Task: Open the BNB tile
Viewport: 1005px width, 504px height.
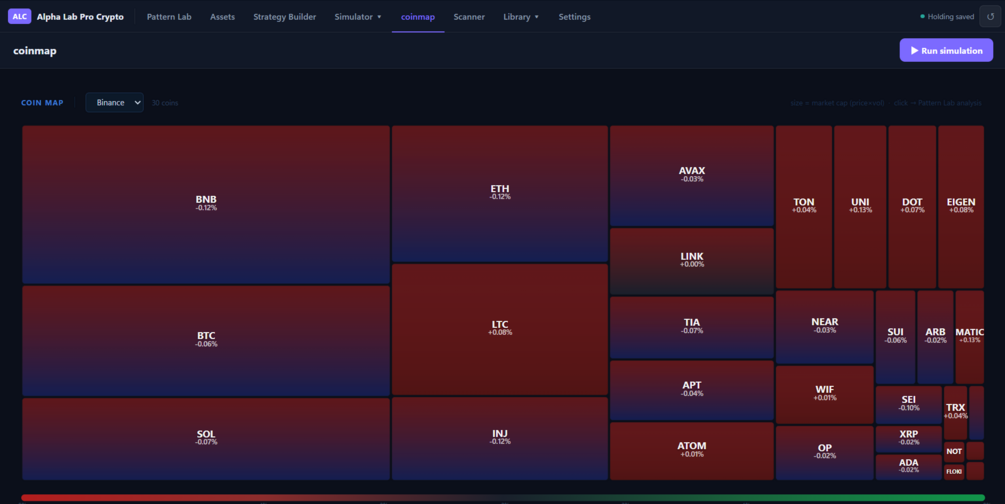Action: 206,205
